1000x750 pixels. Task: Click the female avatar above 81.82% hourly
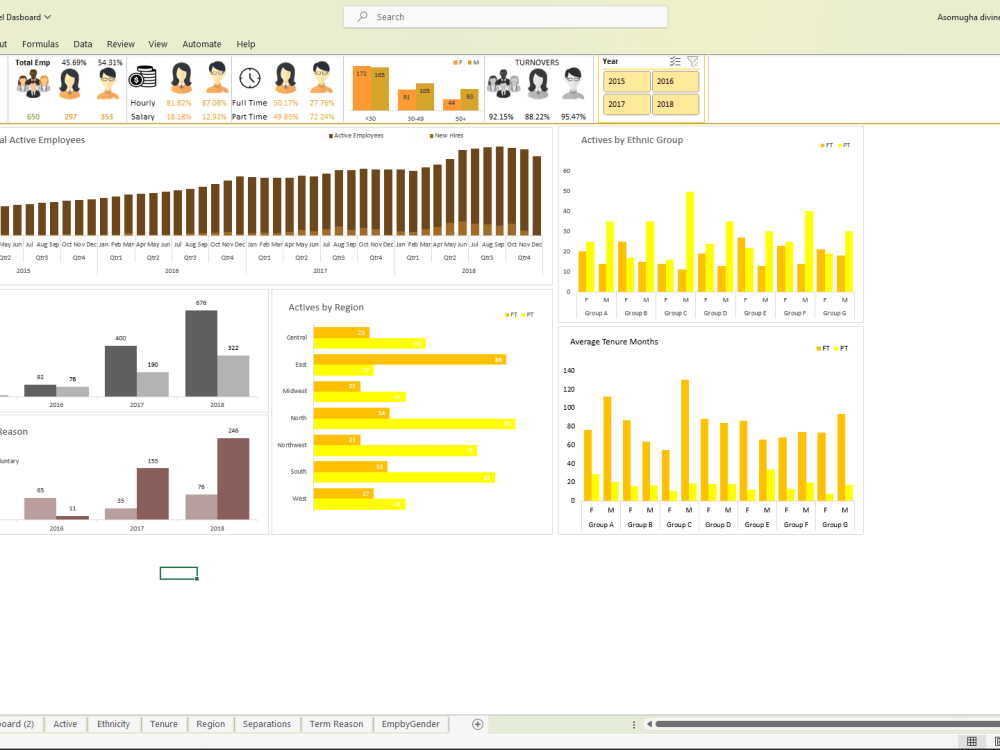tap(181, 78)
